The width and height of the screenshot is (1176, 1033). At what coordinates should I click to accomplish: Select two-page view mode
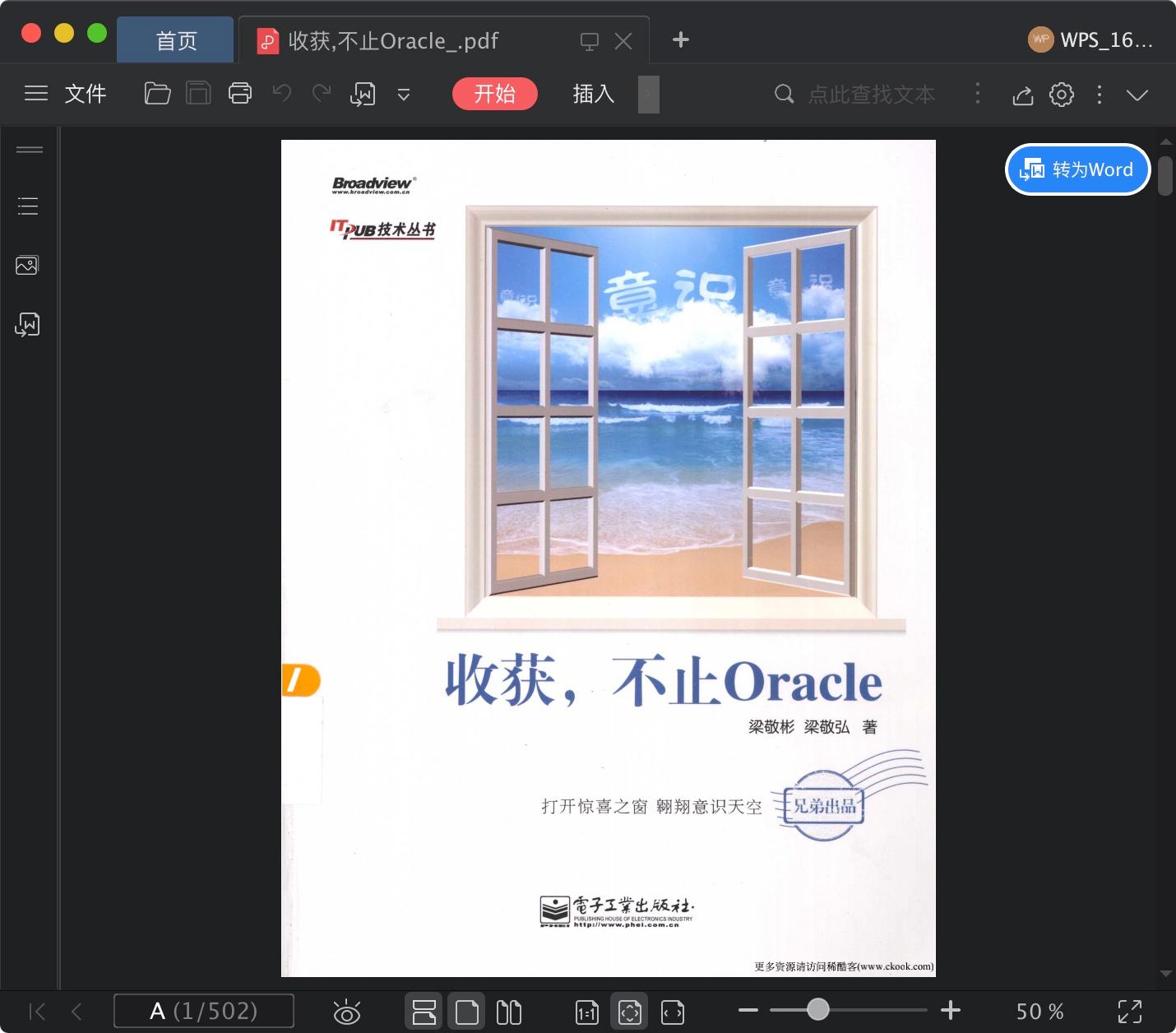pyautogui.click(x=509, y=1012)
